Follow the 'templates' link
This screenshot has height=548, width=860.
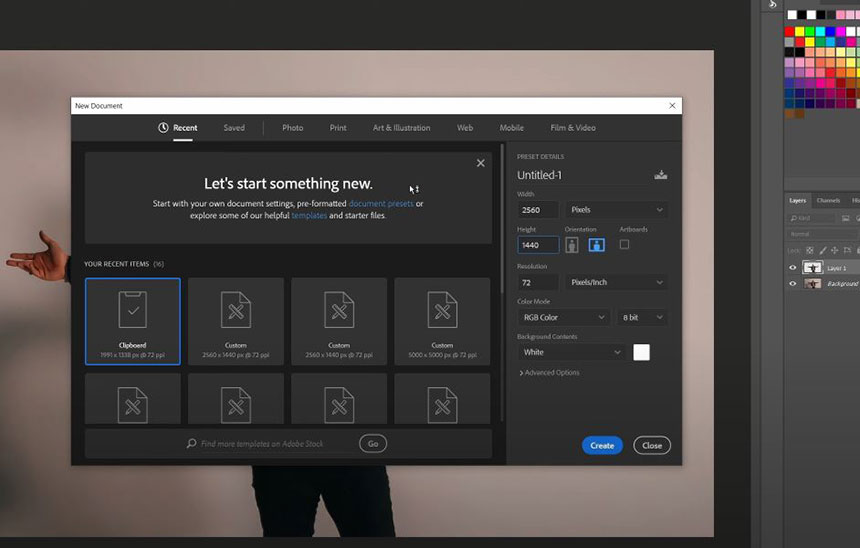click(x=309, y=216)
